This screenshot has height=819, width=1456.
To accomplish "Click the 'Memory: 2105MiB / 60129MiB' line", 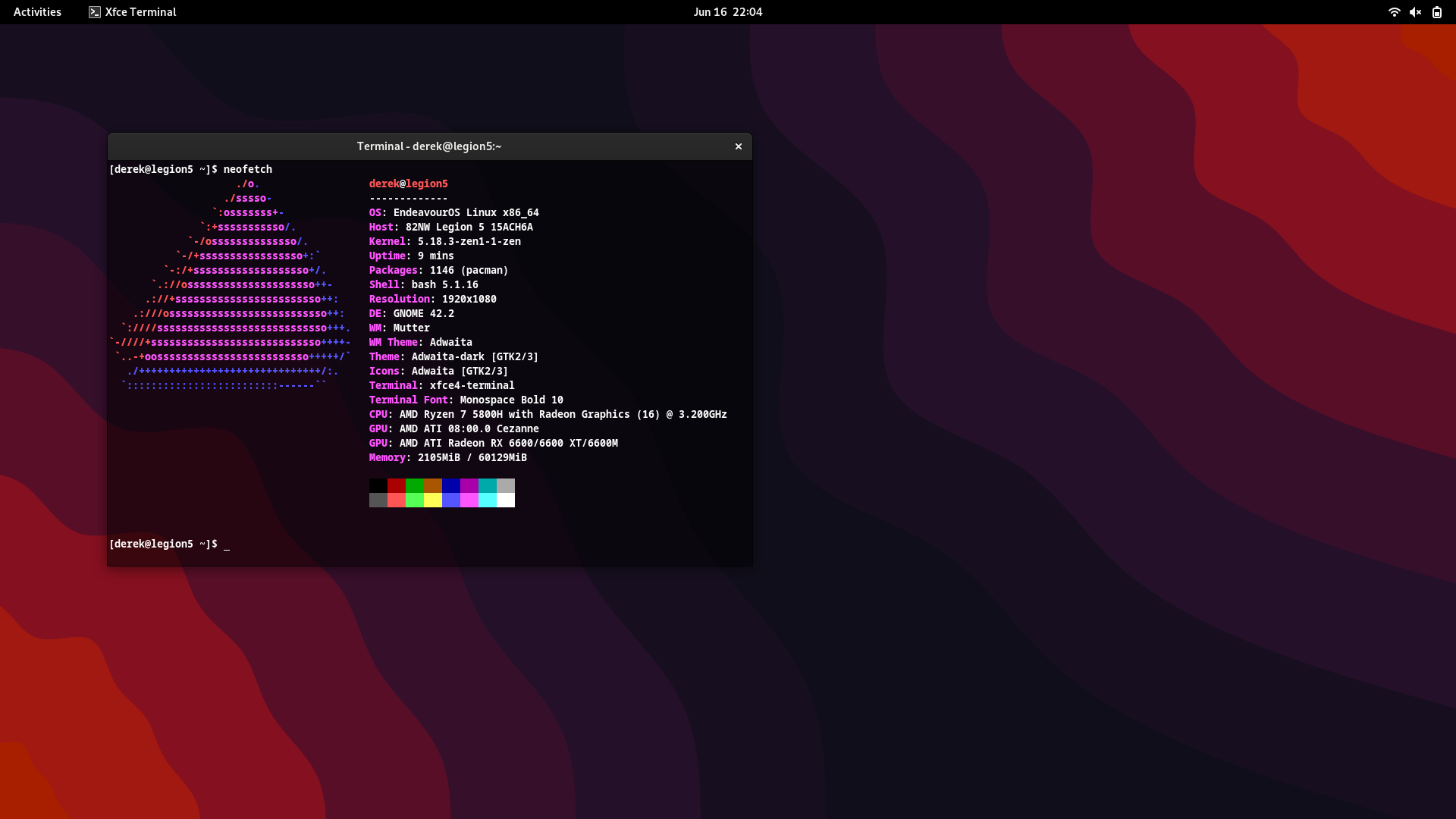I will pyautogui.click(x=448, y=457).
